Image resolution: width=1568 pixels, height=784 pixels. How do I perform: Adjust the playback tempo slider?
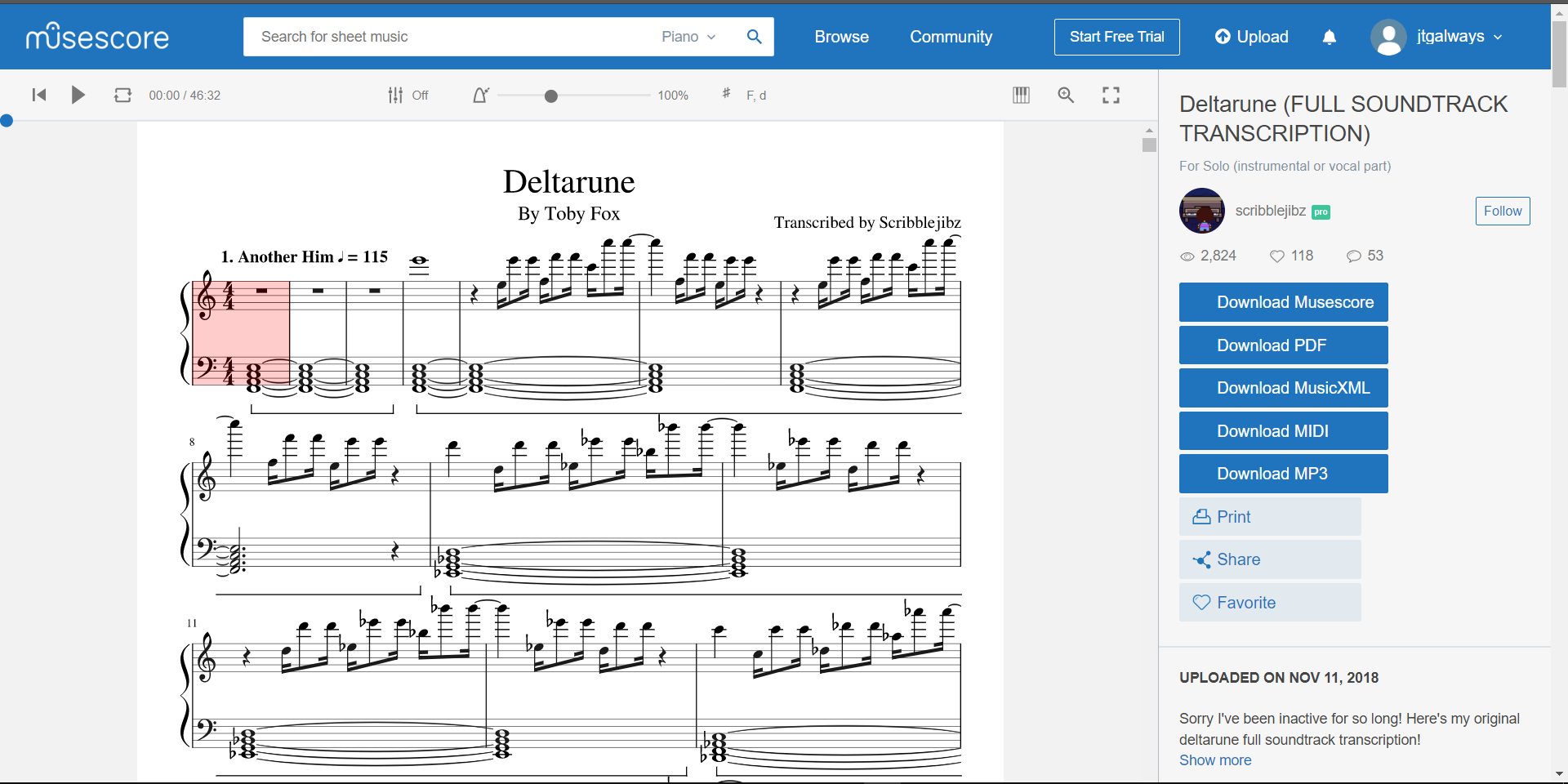552,96
